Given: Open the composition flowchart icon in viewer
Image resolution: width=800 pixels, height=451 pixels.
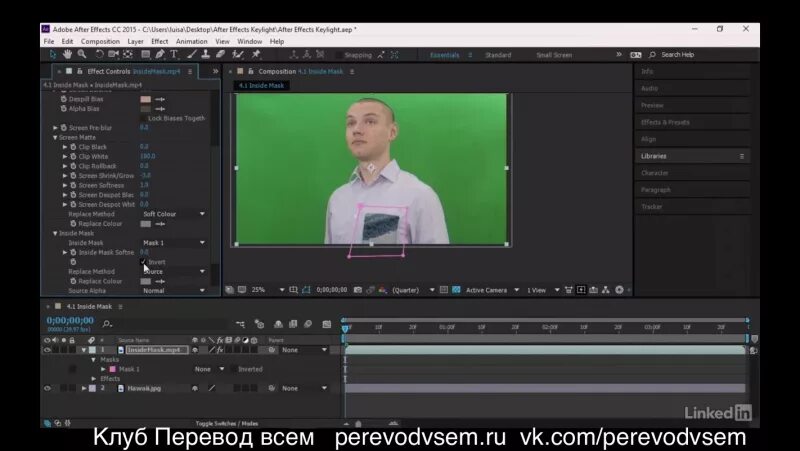Looking at the screenshot, I should click(606, 290).
